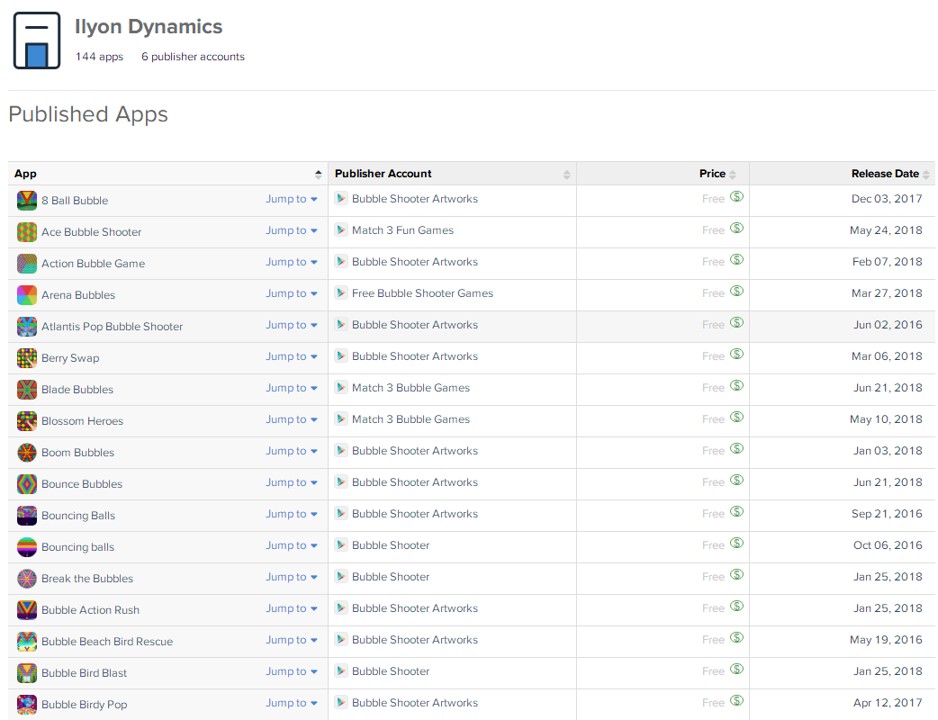Image resolution: width=938 pixels, height=720 pixels.
Task: Open the Free Bubble Shooter Games publisher account
Action: click(x=422, y=293)
